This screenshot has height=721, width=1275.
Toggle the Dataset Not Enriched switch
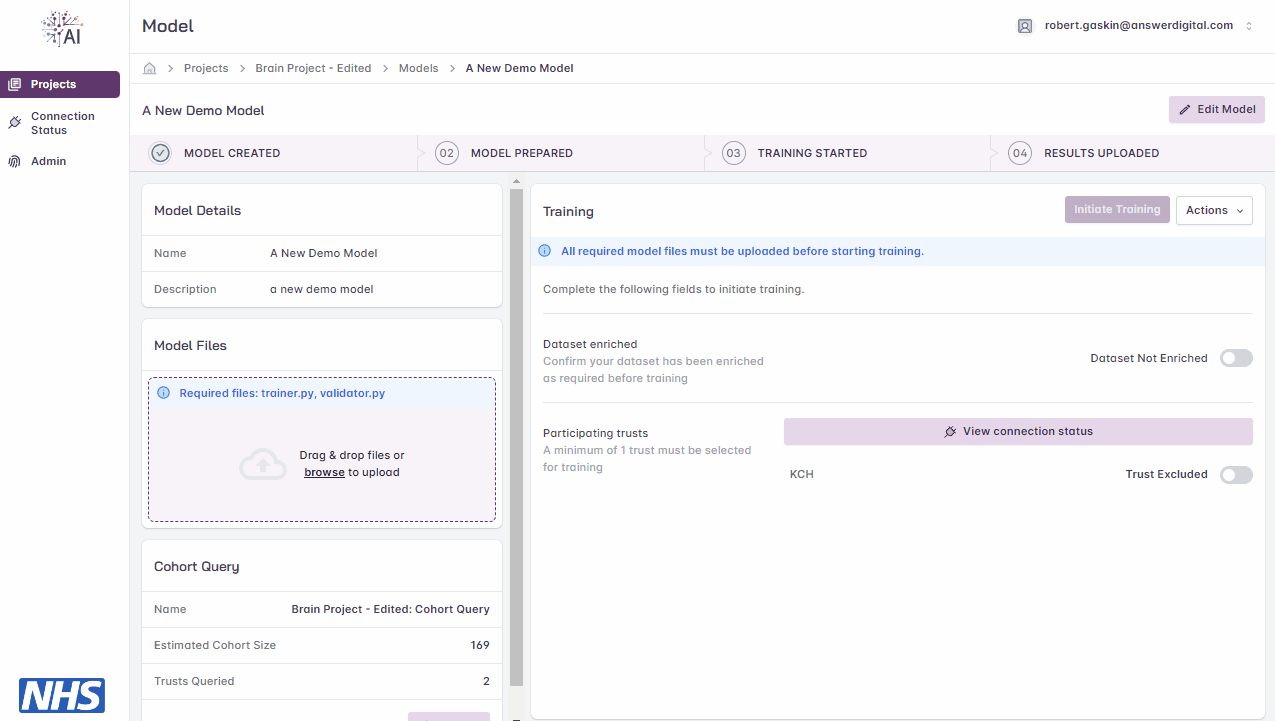(1236, 358)
